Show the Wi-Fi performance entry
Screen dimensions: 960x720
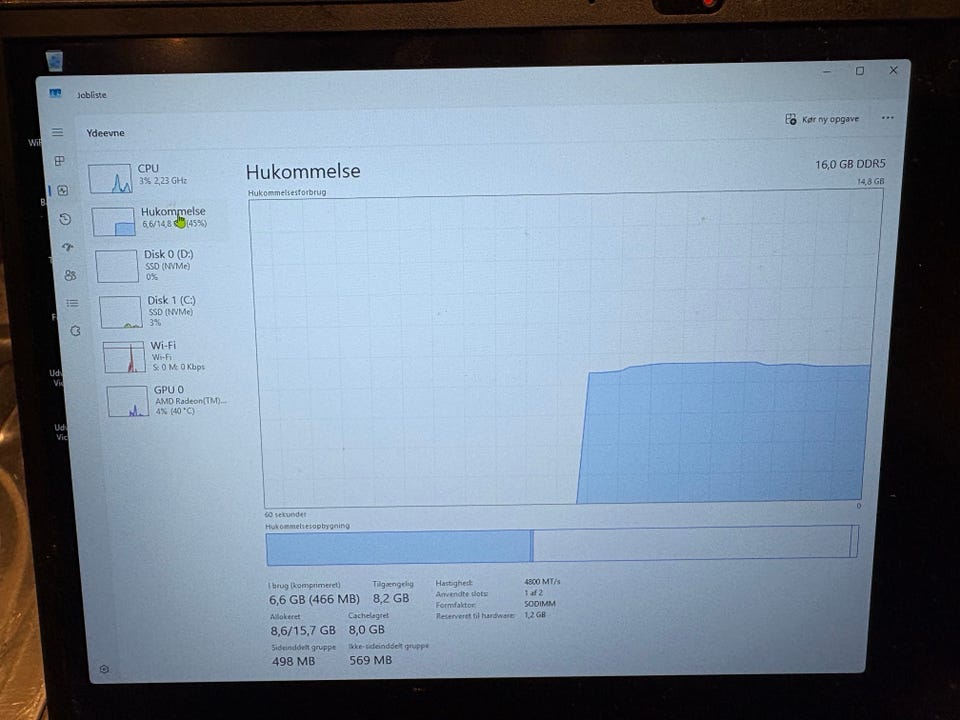click(x=167, y=356)
